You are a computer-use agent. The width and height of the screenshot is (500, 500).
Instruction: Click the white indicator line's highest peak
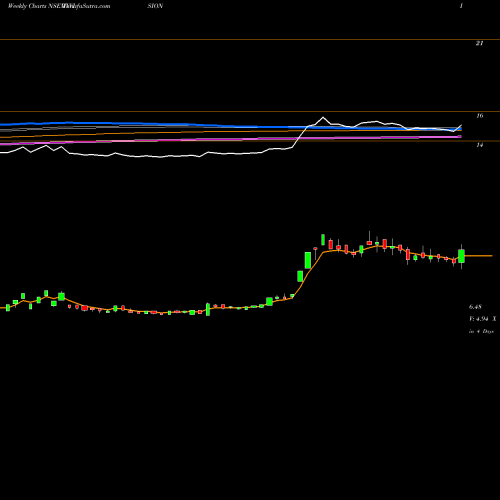point(323,117)
